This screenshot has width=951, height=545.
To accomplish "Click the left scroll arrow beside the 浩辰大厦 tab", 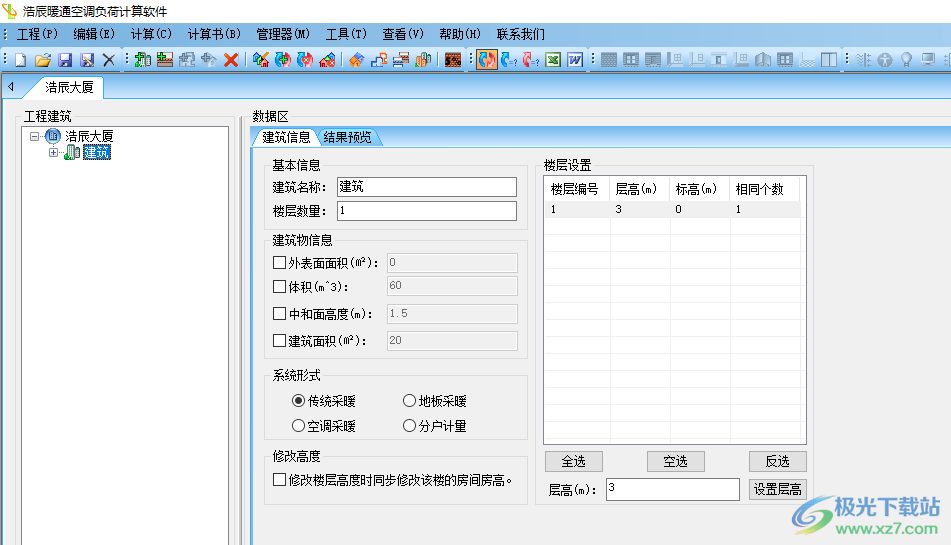I will pos(10,87).
